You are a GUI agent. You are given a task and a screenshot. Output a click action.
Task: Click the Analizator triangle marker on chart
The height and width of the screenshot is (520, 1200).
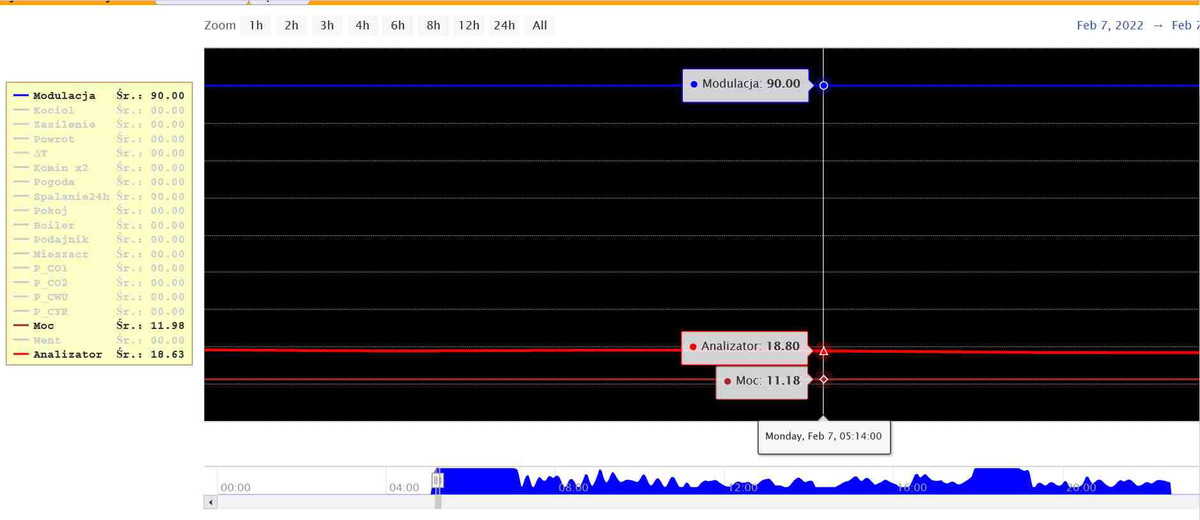coord(823,351)
